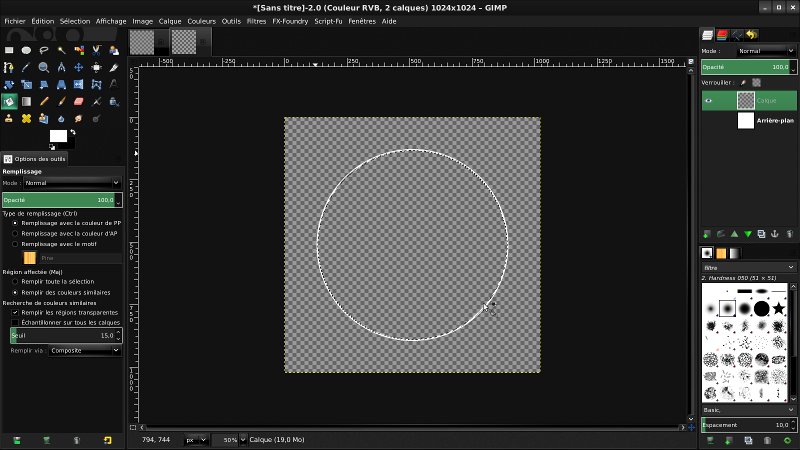The width and height of the screenshot is (800, 450).
Task: Select the Heal tool
Action: click(x=27, y=119)
